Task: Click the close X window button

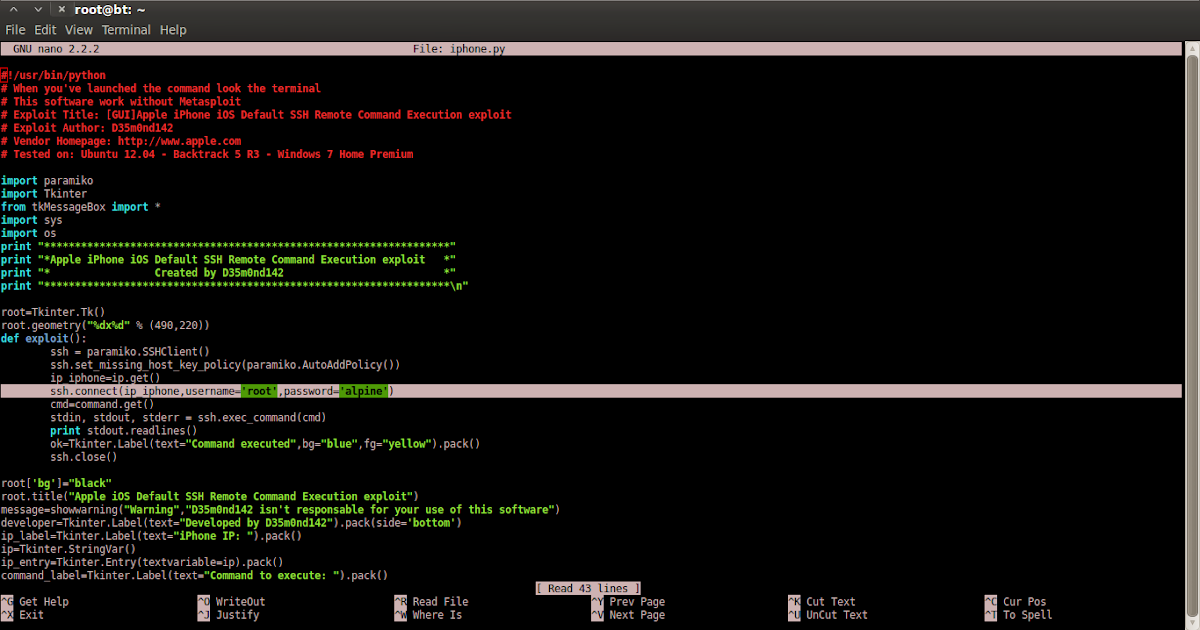Action: click(60, 9)
